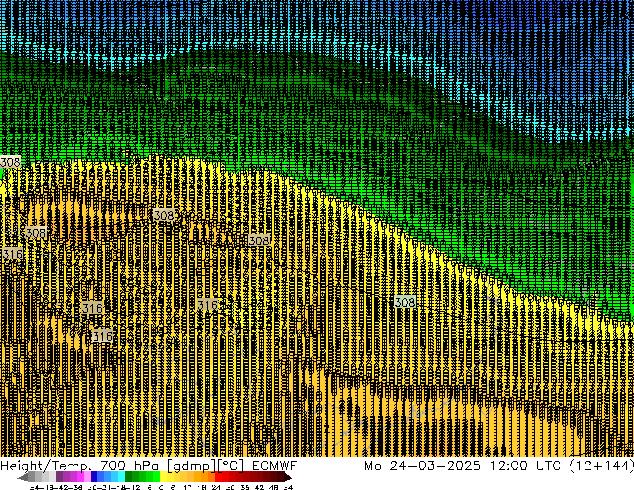This screenshot has height=490, width=634.
Task: Click the 'ECMWF' model name
Action: click(x=275, y=466)
